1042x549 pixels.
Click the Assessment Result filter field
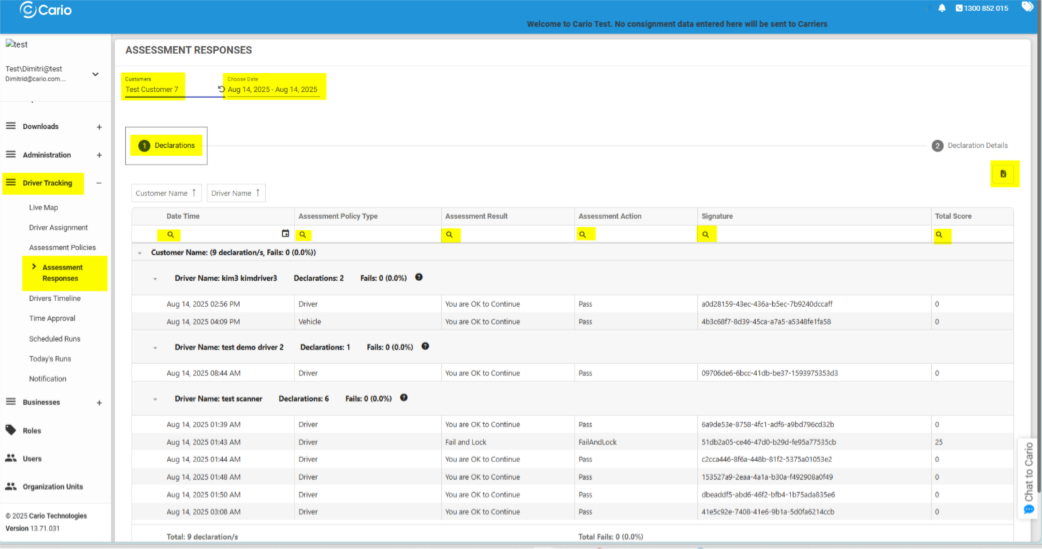tap(514, 234)
